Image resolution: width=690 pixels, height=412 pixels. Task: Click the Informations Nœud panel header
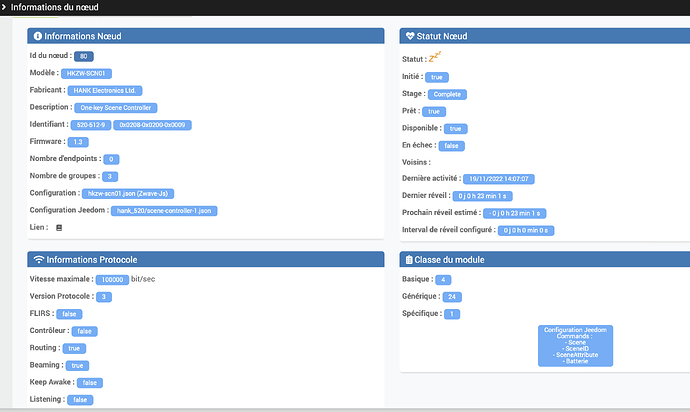[206, 36]
